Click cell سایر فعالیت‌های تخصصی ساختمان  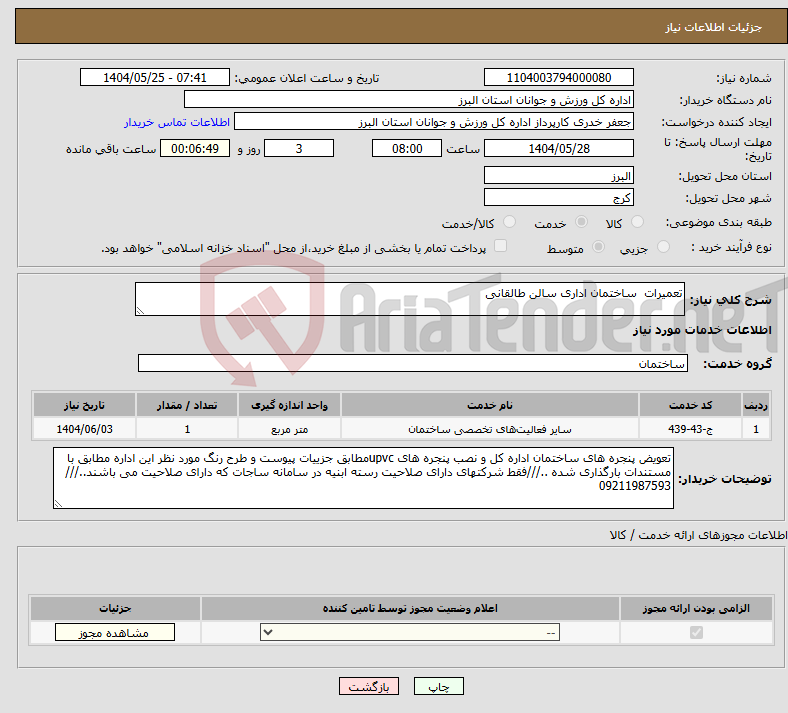tap(489, 429)
